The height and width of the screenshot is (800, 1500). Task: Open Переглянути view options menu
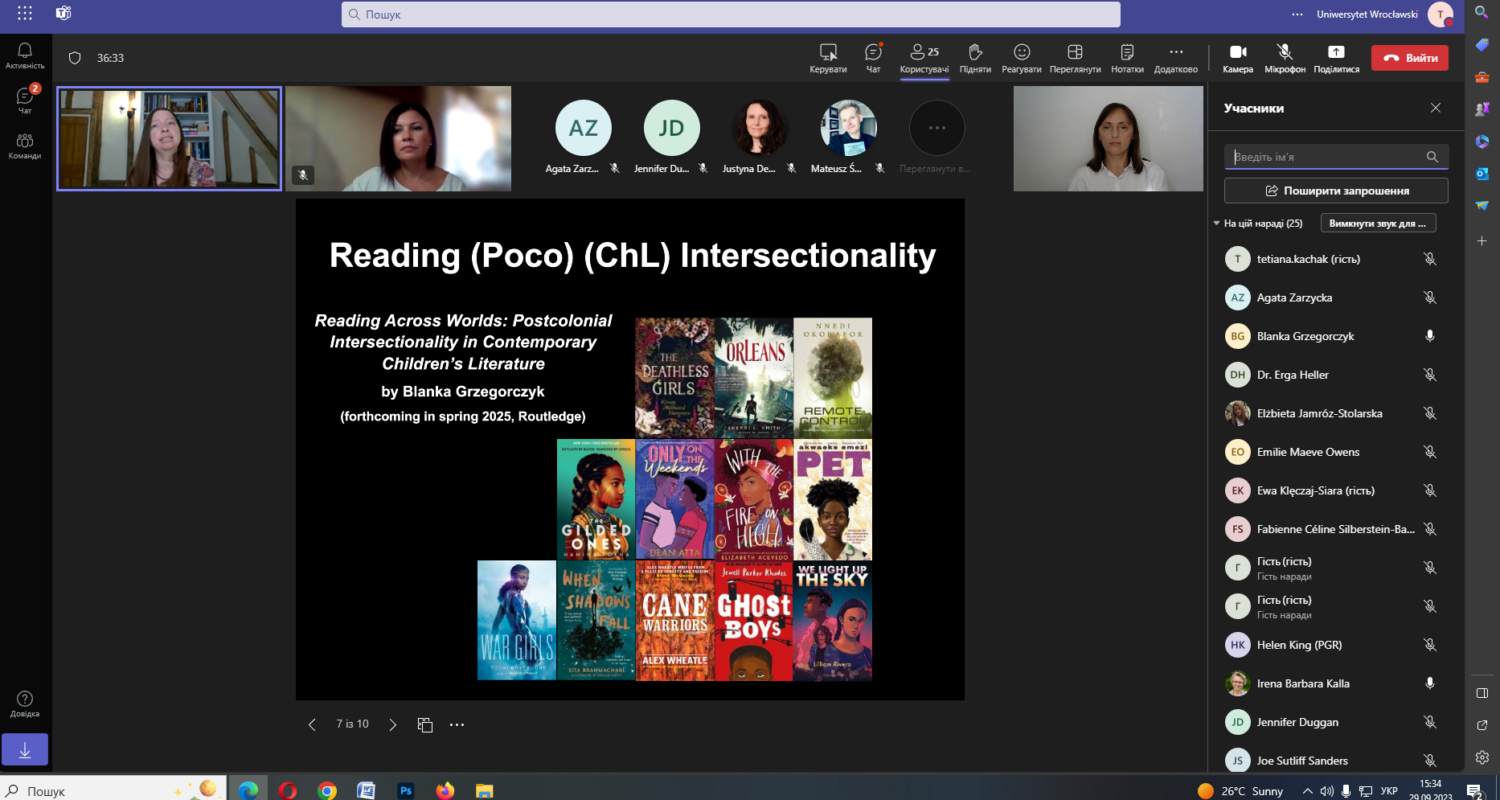point(1075,58)
